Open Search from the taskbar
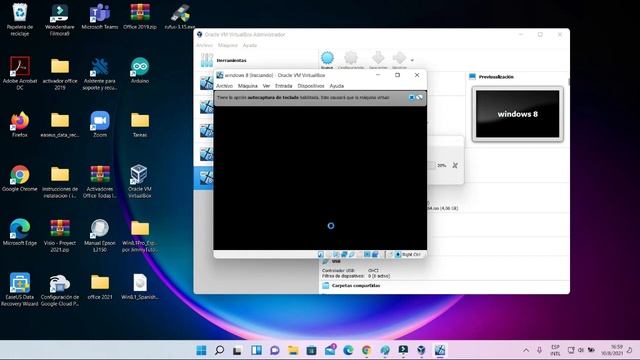The height and width of the screenshot is (360, 640). pos(220,350)
